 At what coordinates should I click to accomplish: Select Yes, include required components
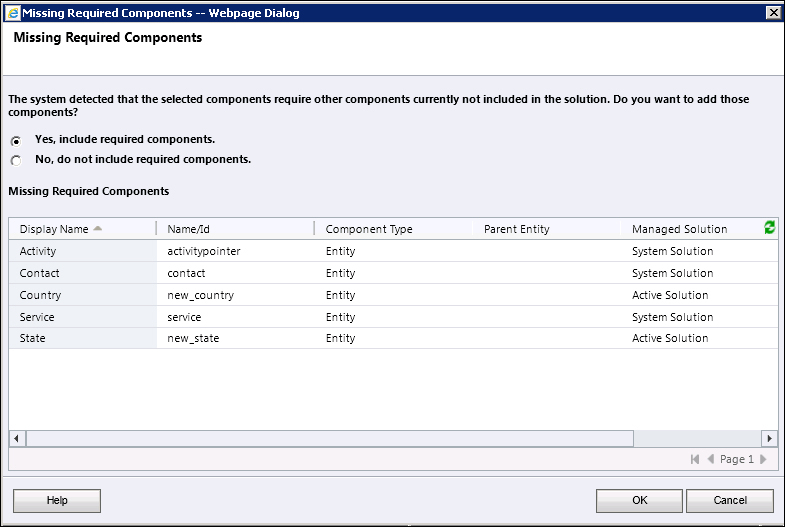coord(16,141)
